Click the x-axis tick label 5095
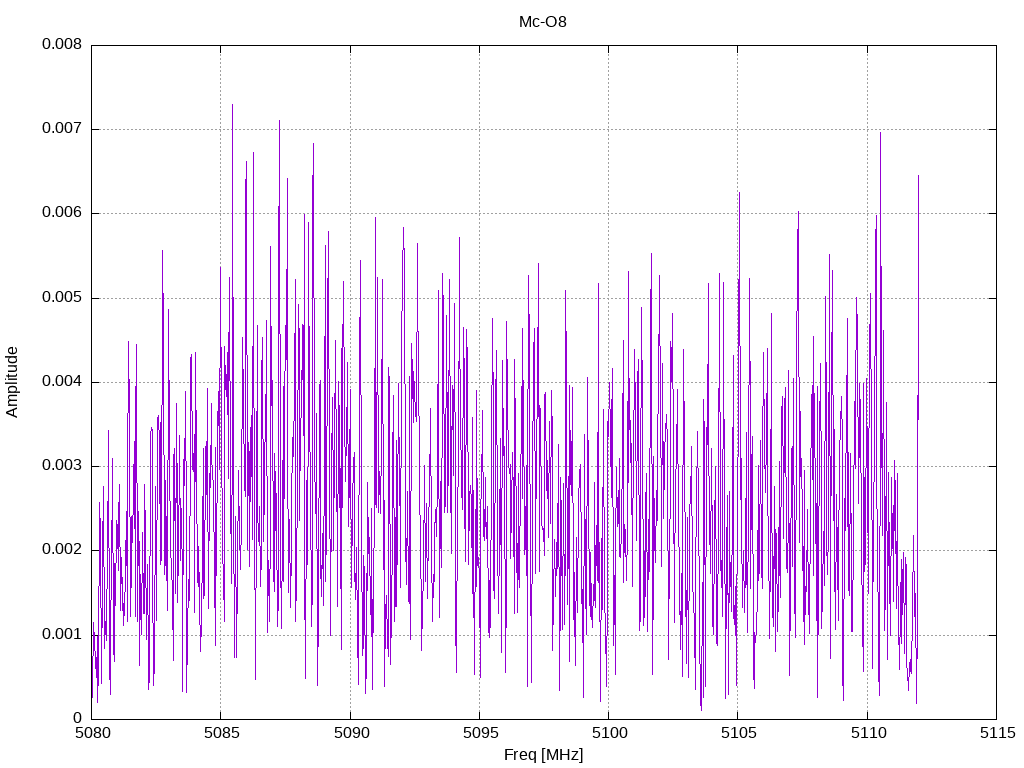This screenshot has height=768, width=1024. (x=481, y=733)
